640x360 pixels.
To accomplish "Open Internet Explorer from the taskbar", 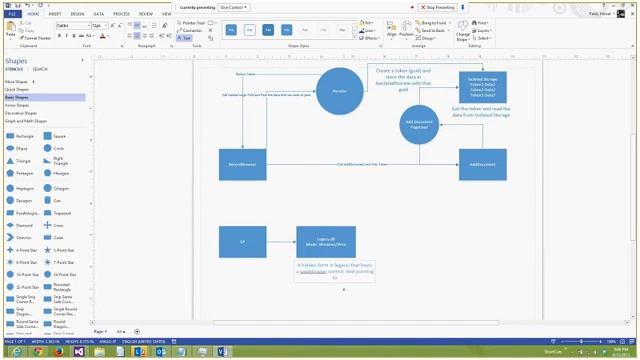I will [17, 351].
